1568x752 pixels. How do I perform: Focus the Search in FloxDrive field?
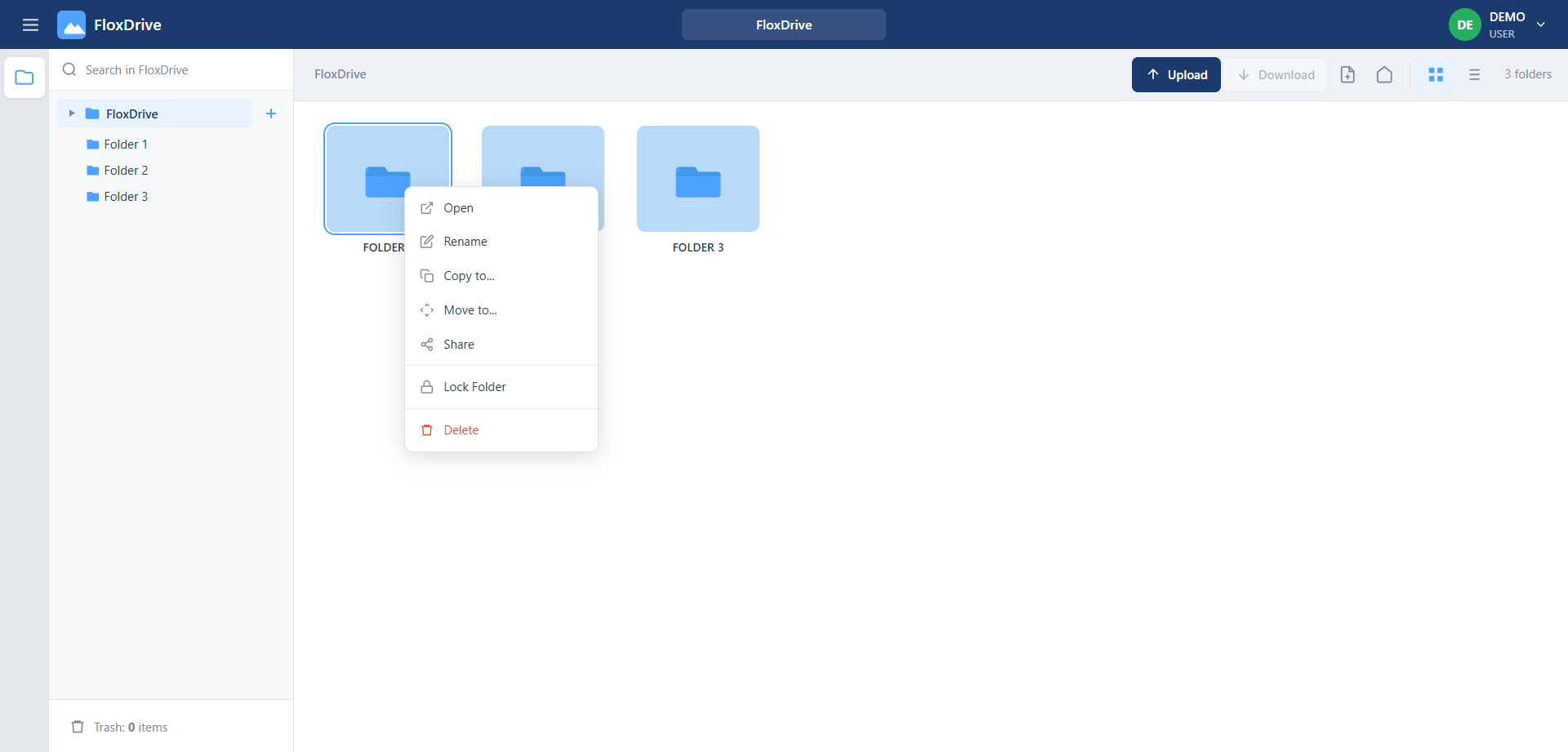click(171, 69)
